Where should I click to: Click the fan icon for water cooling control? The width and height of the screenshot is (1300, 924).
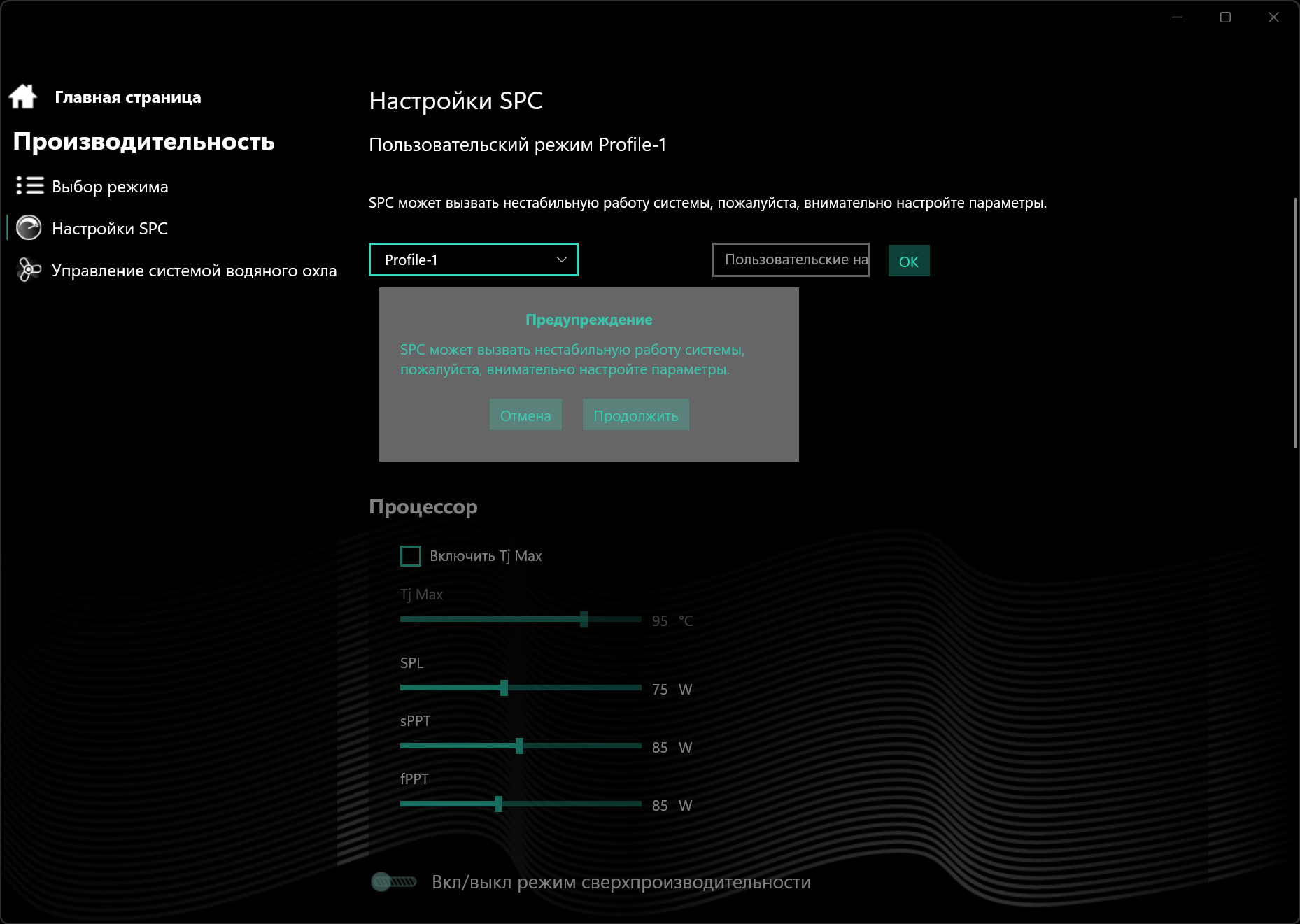click(x=29, y=270)
